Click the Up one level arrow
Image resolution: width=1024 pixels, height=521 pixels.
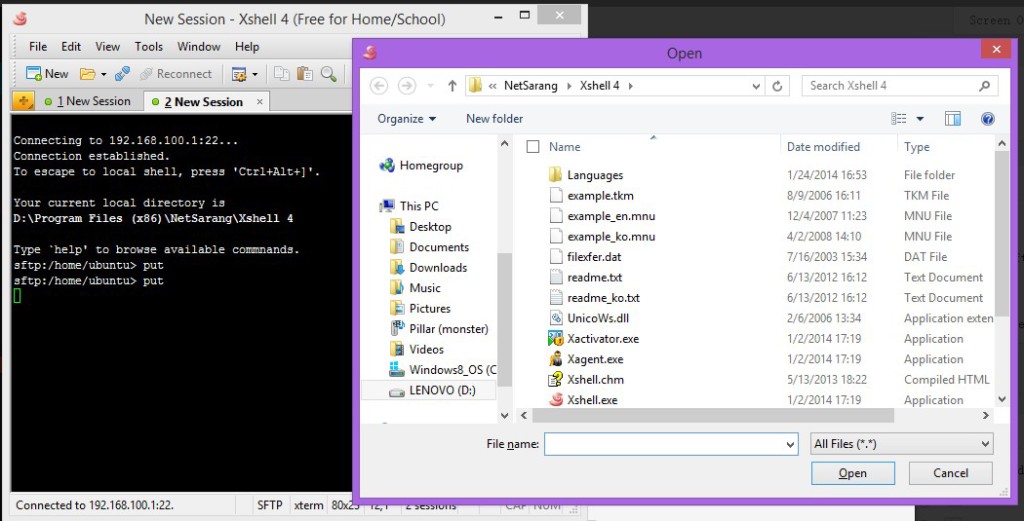click(x=452, y=86)
